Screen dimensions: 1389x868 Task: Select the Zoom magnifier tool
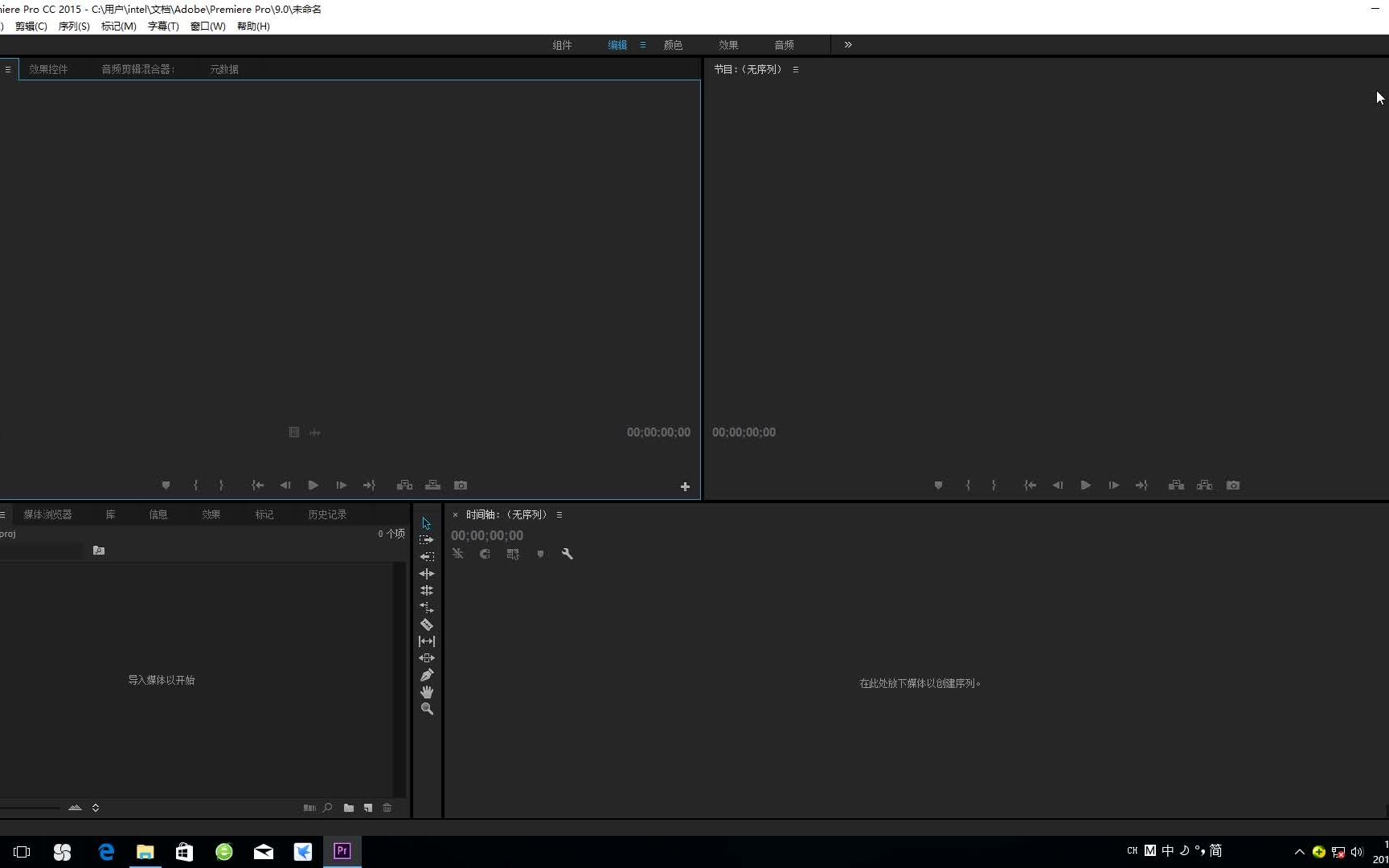(x=427, y=709)
